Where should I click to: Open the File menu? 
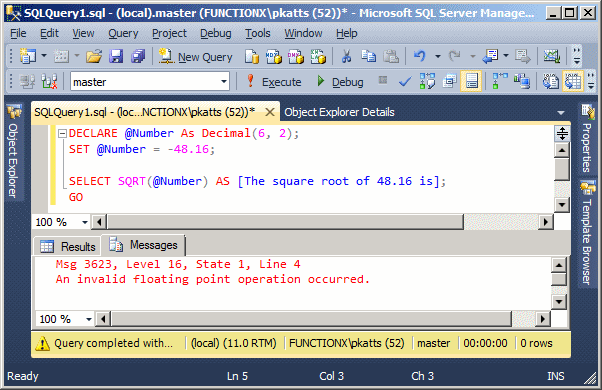tap(18, 34)
